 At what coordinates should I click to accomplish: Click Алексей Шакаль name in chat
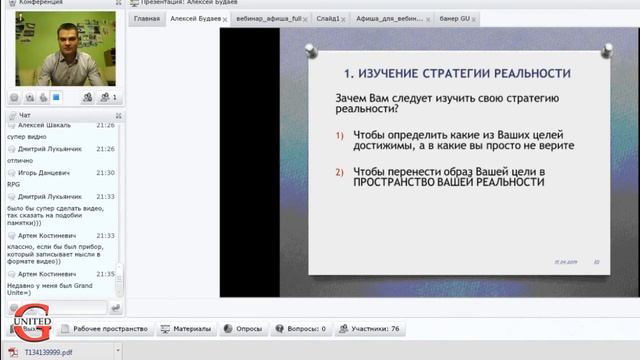(x=44, y=125)
